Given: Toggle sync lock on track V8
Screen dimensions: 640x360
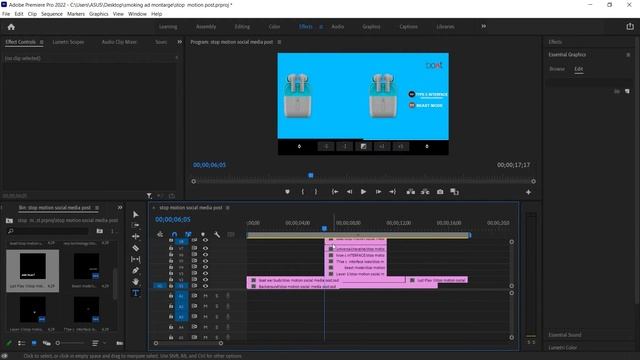Looking at the screenshot, I should (194, 240).
